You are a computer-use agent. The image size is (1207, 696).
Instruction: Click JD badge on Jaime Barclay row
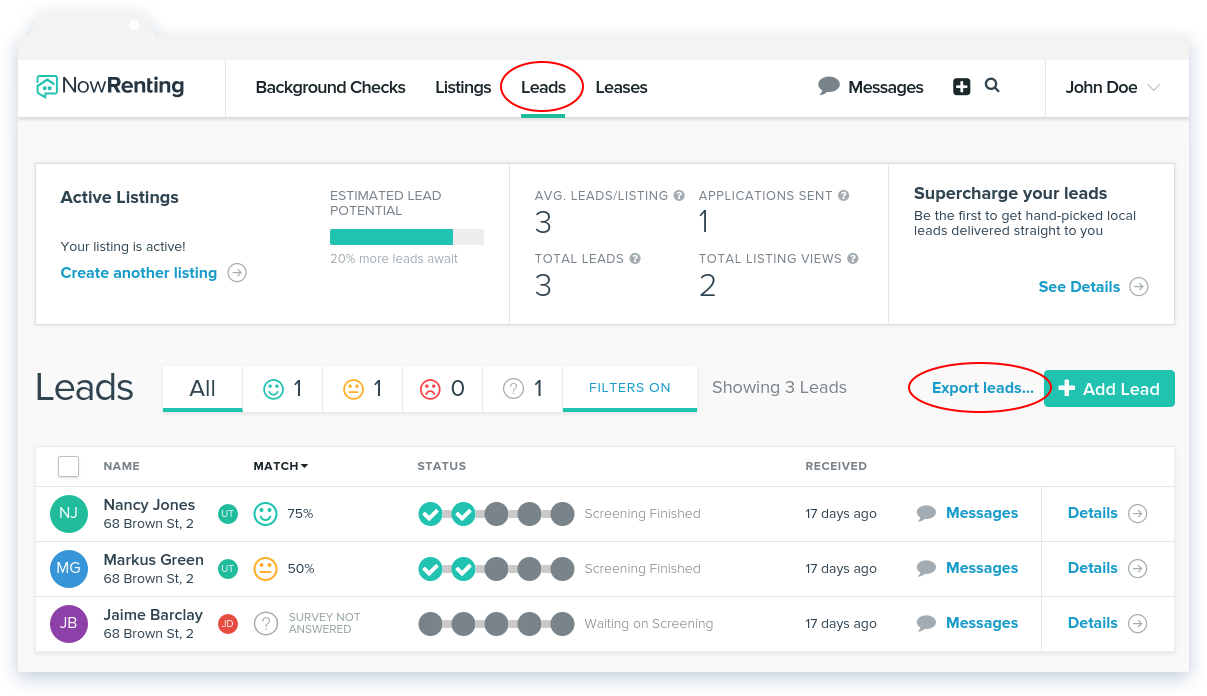tap(228, 624)
